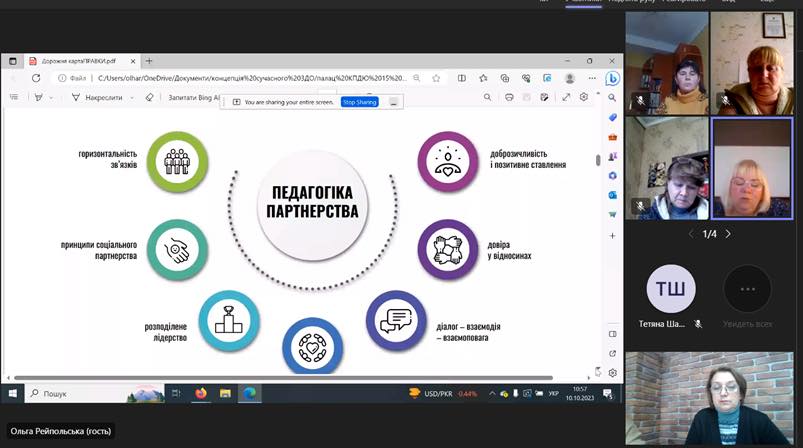
Task: Save as icon in PDF toolbar
Action: (x=544, y=97)
